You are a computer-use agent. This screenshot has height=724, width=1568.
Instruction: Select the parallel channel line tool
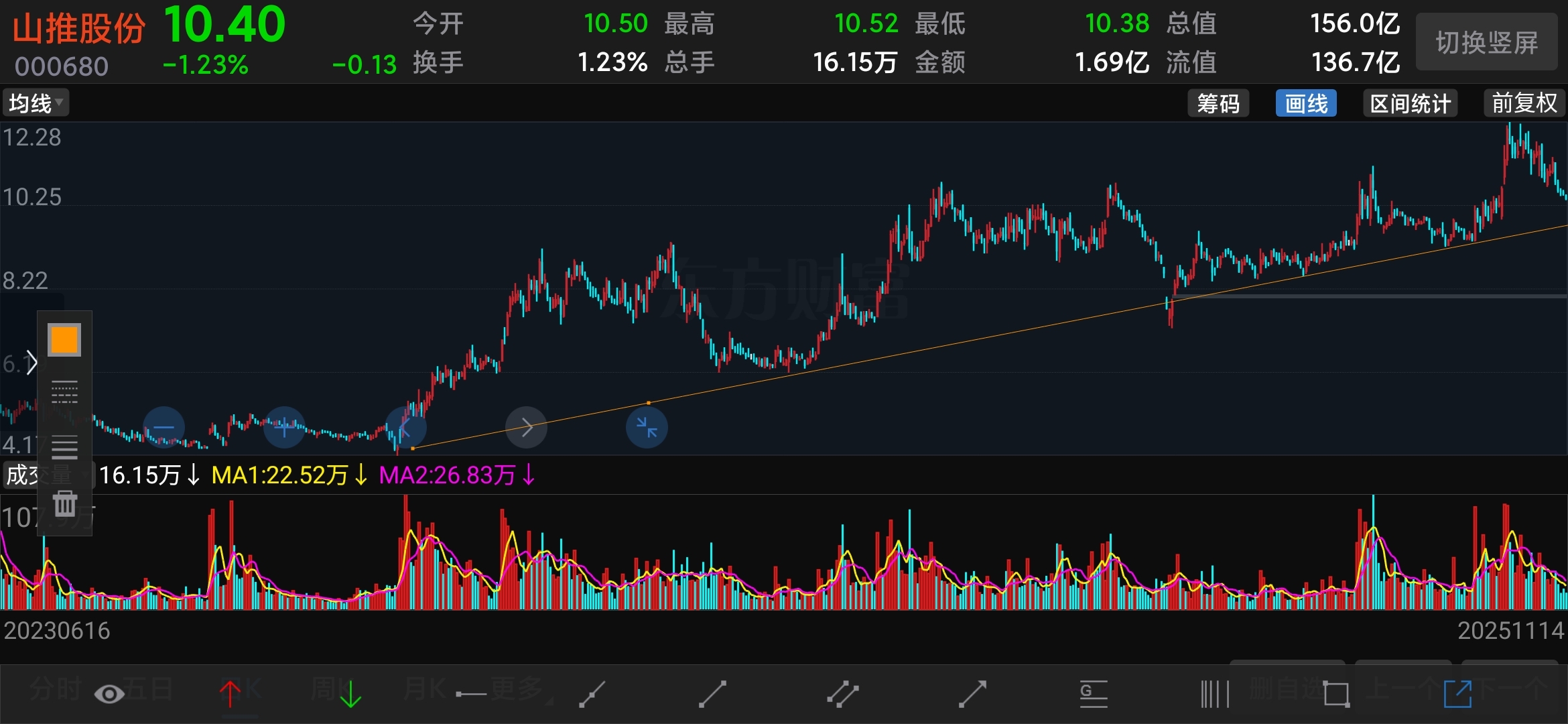click(x=842, y=694)
